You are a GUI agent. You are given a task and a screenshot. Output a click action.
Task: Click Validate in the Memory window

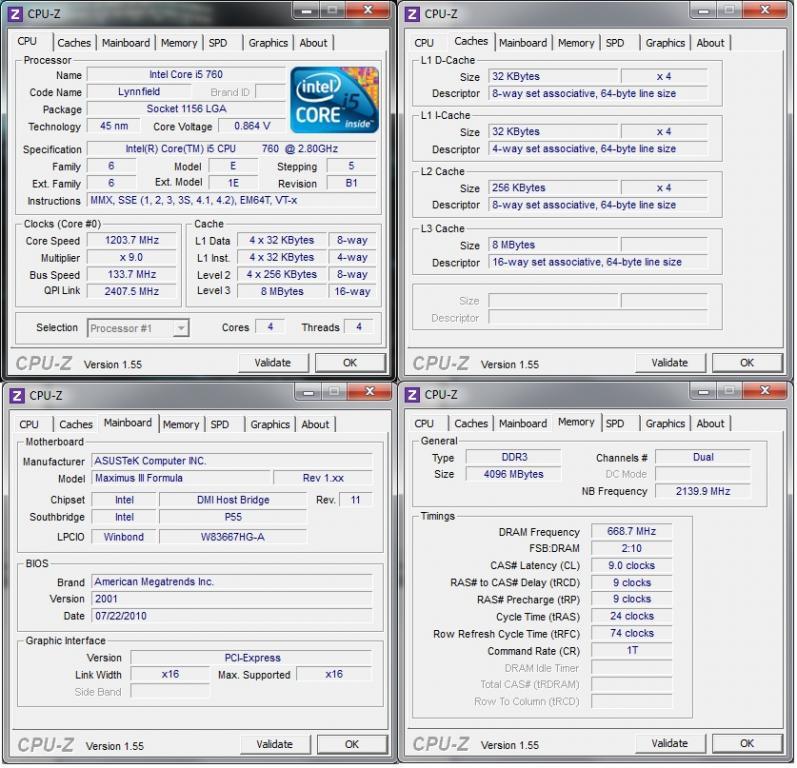(x=670, y=744)
